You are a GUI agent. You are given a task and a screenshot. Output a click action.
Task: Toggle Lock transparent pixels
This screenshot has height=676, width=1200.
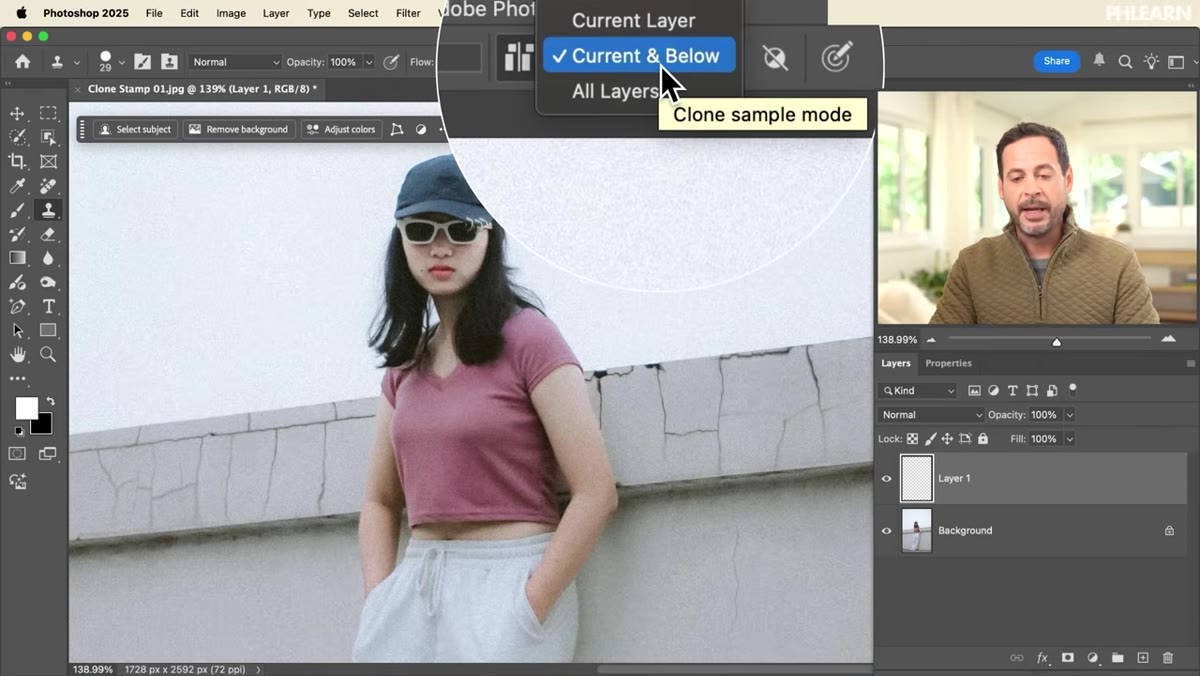coord(912,439)
